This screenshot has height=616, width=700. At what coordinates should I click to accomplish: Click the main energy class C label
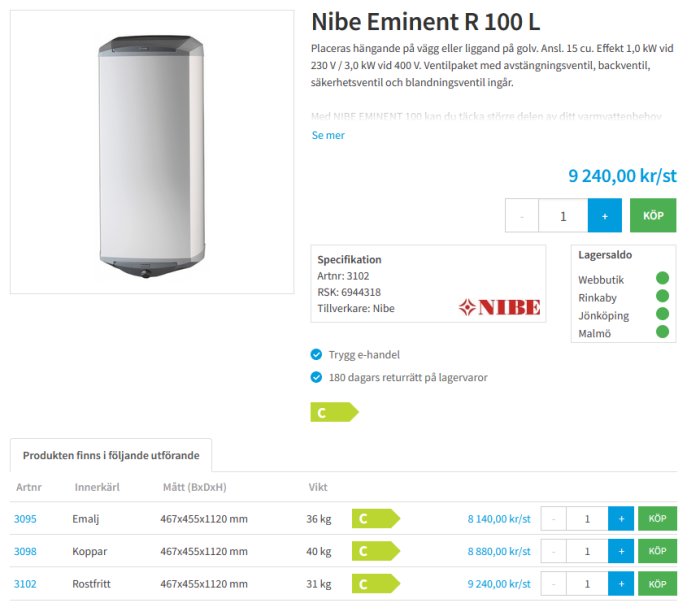(x=334, y=412)
